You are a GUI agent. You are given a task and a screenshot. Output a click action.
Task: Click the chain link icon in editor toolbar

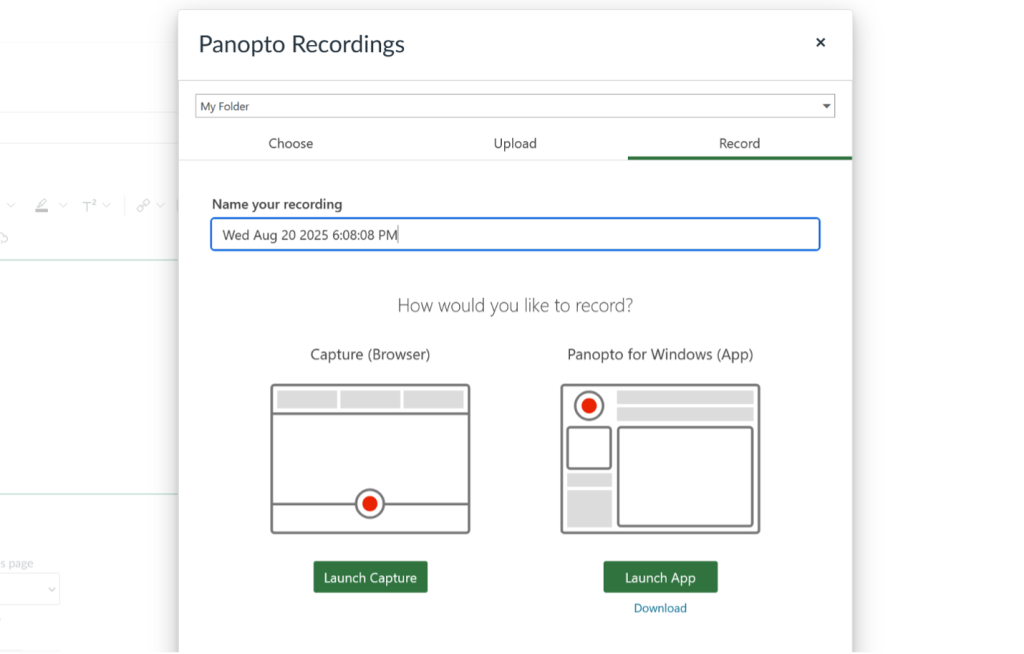(x=143, y=205)
